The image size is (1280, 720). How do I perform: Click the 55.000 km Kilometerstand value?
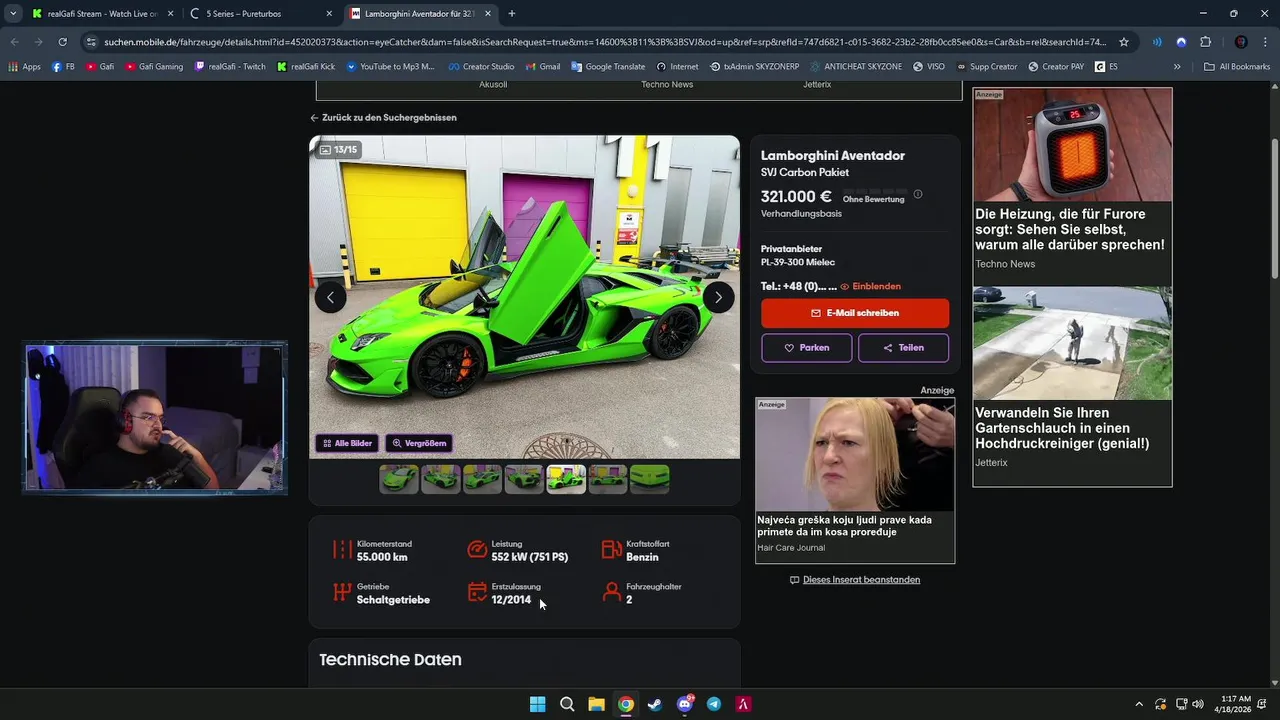point(382,557)
